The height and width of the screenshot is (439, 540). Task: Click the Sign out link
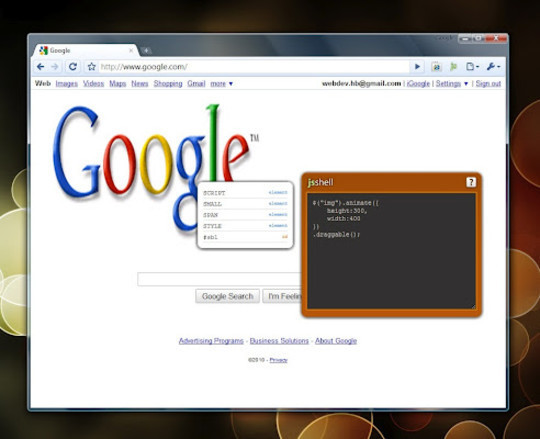[x=488, y=84]
